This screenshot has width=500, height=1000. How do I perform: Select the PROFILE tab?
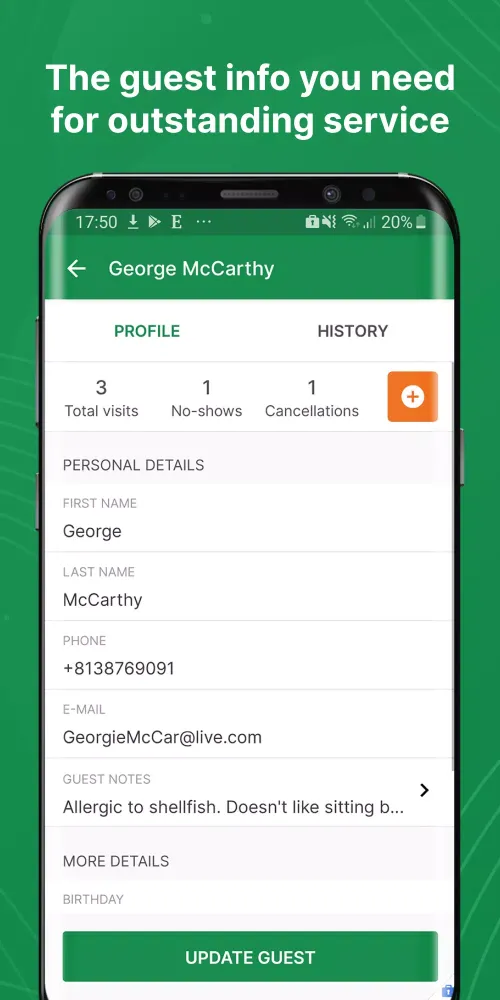pos(147,331)
